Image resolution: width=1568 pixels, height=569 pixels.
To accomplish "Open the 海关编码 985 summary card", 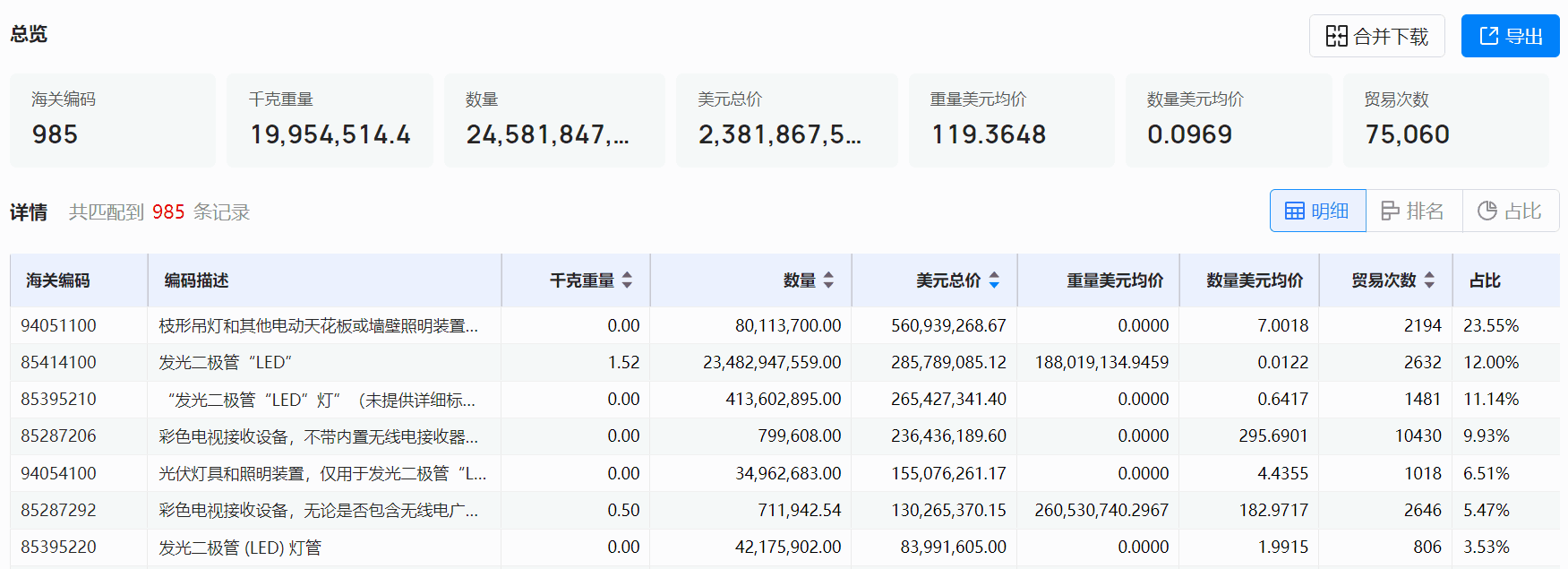I will [x=113, y=120].
